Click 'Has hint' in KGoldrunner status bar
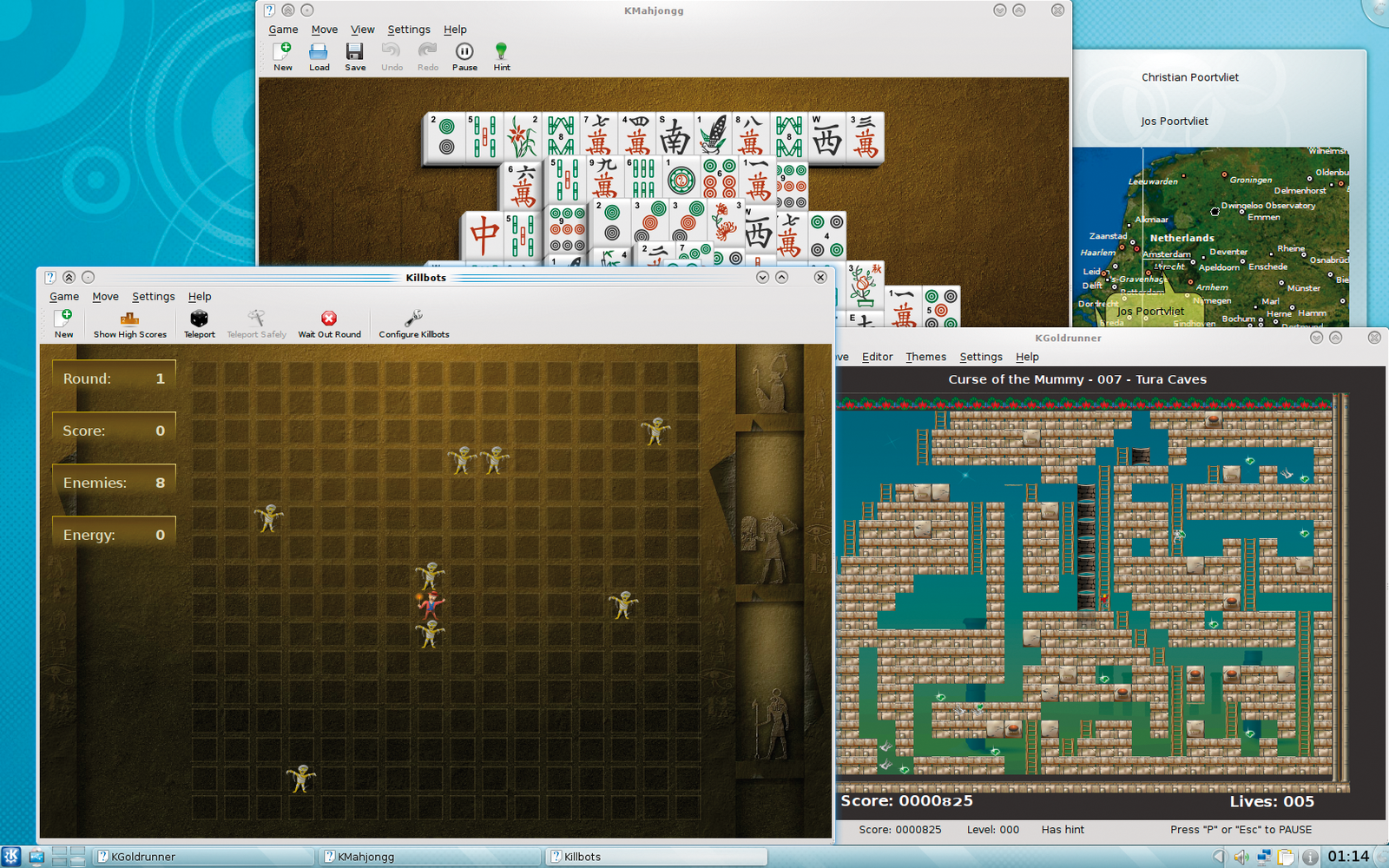 (x=1063, y=830)
